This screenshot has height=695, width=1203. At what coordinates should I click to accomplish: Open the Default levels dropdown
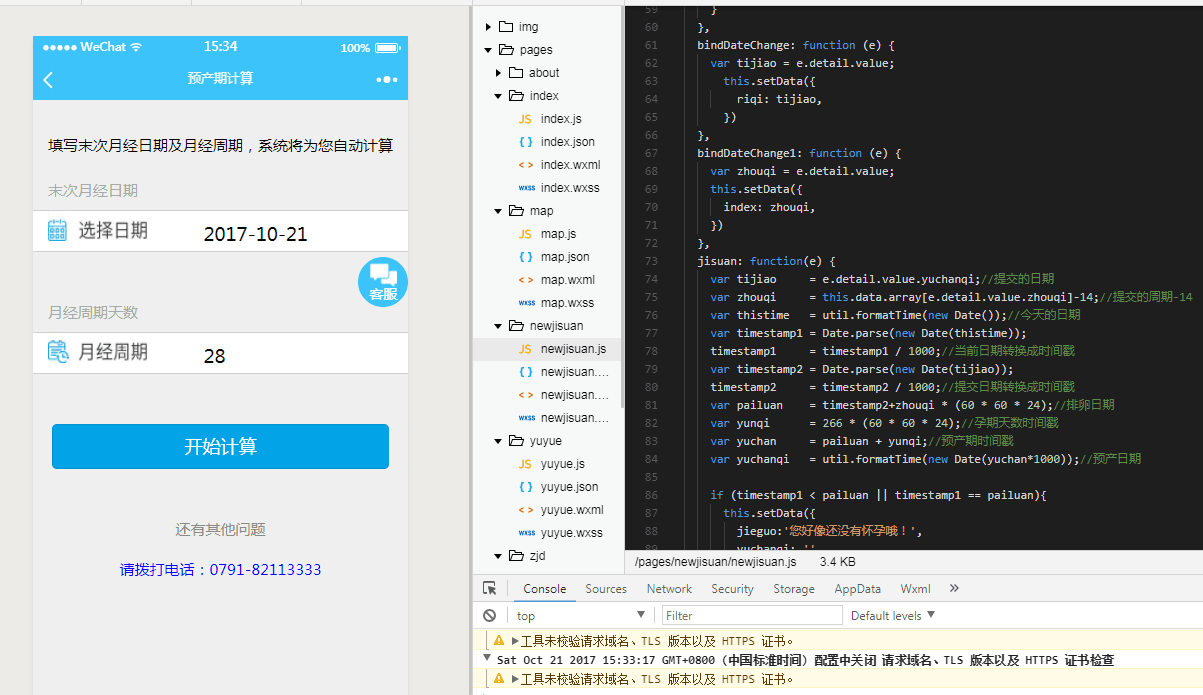pyautogui.click(x=893, y=615)
